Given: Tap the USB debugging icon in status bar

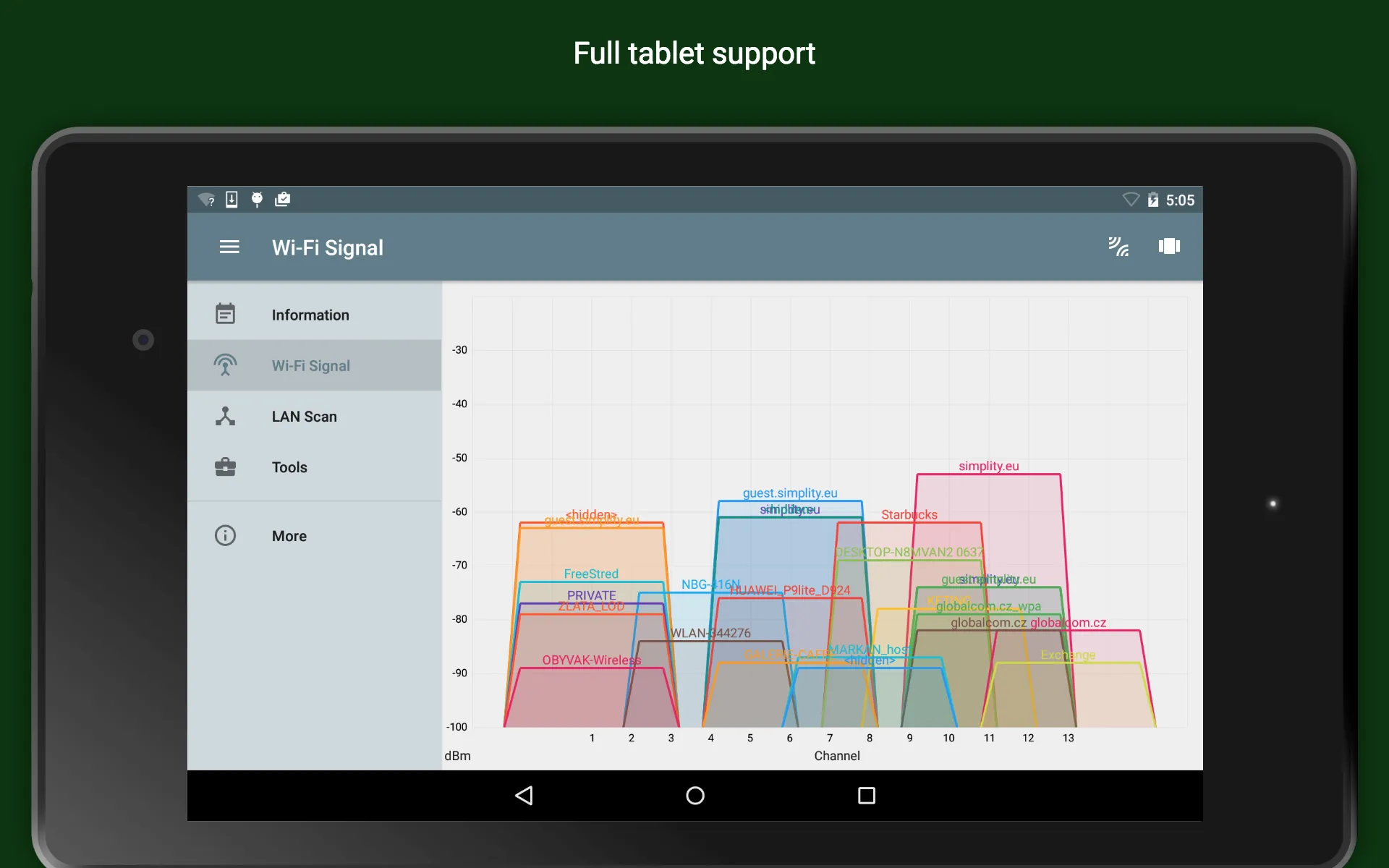Looking at the screenshot, I should [257, 199].
